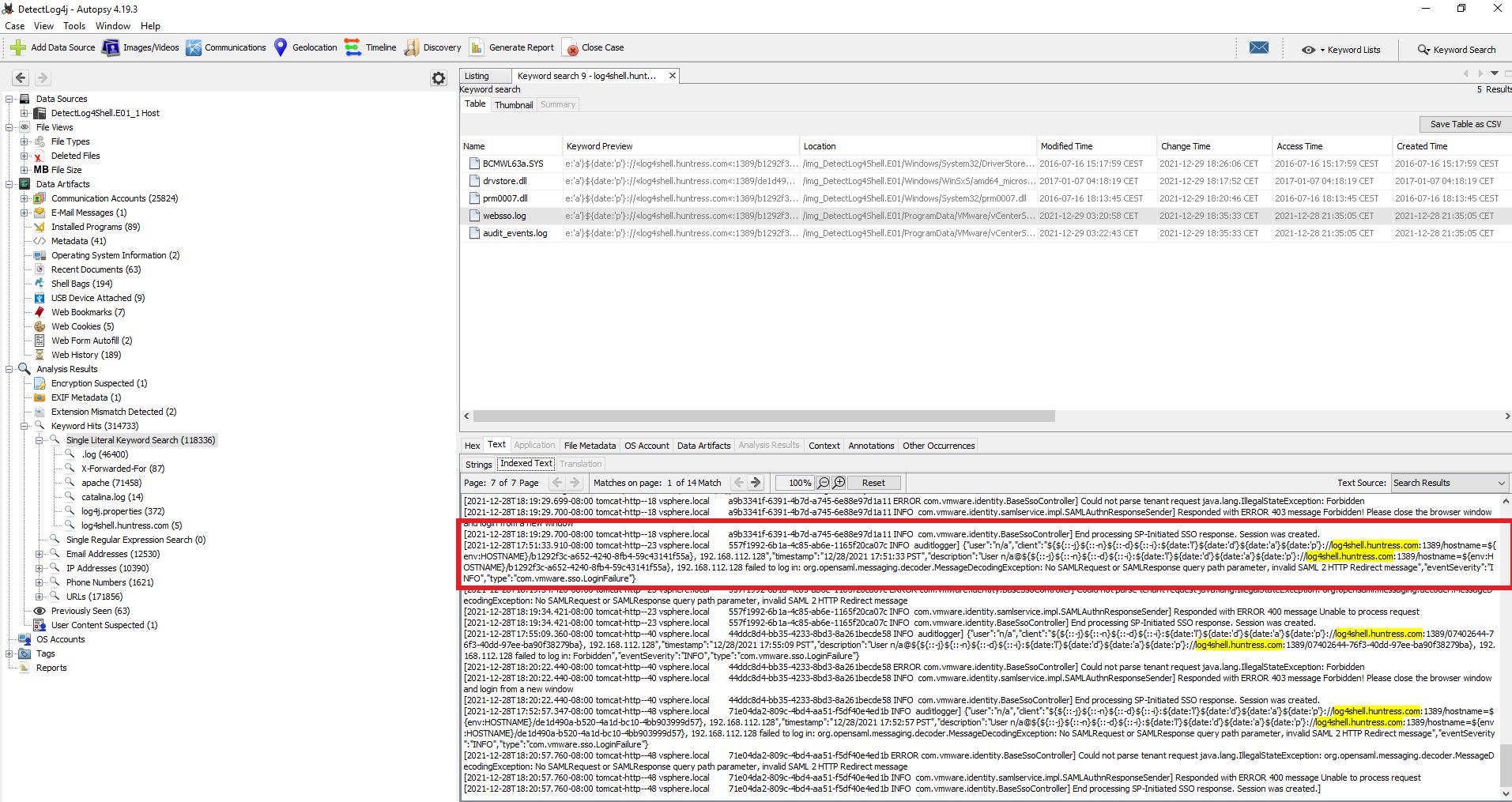Open the Geolocation map pin tool
1512x802 pixels.
(281, 48)
